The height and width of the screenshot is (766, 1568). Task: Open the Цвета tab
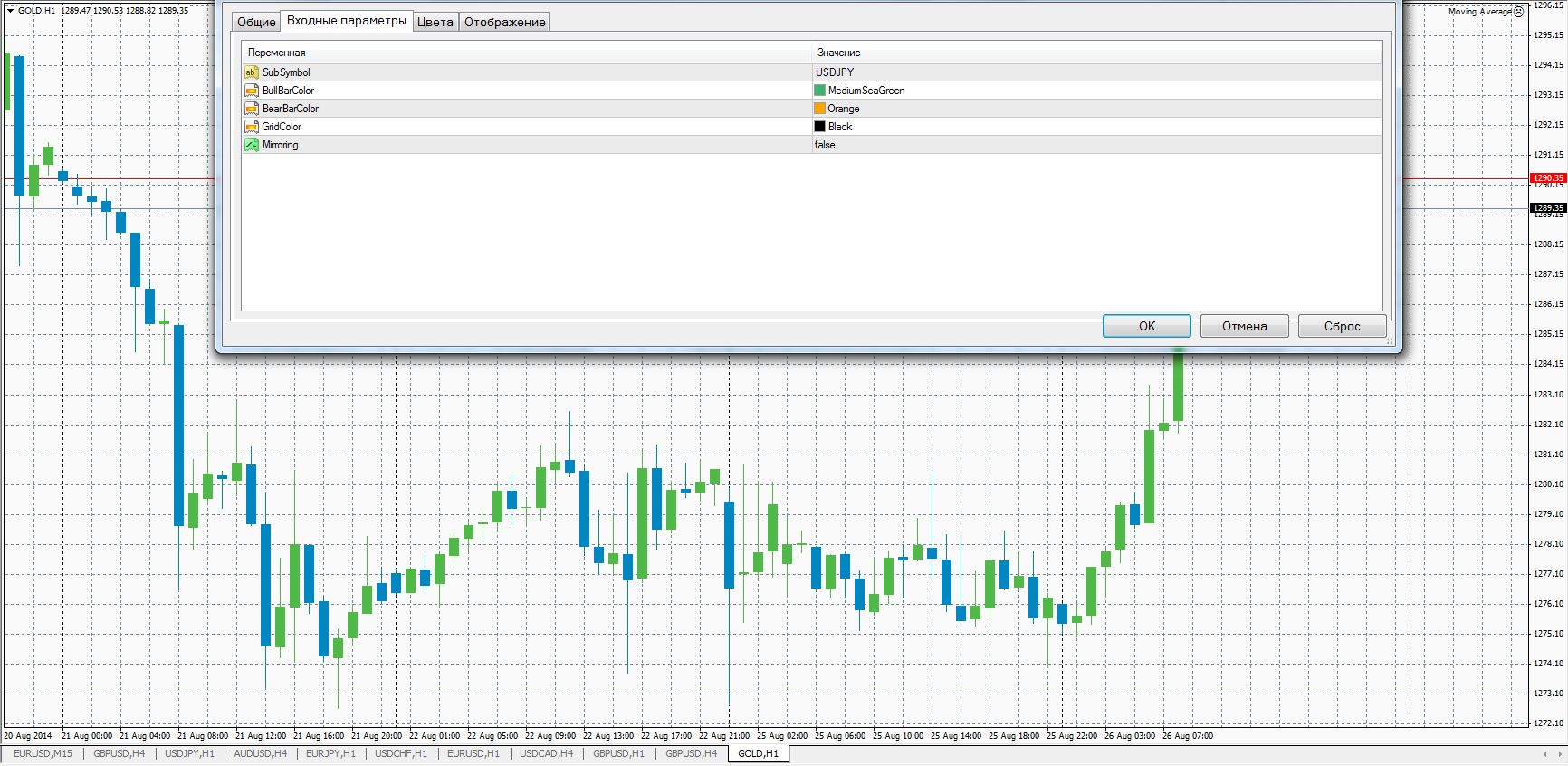point(435,22)
